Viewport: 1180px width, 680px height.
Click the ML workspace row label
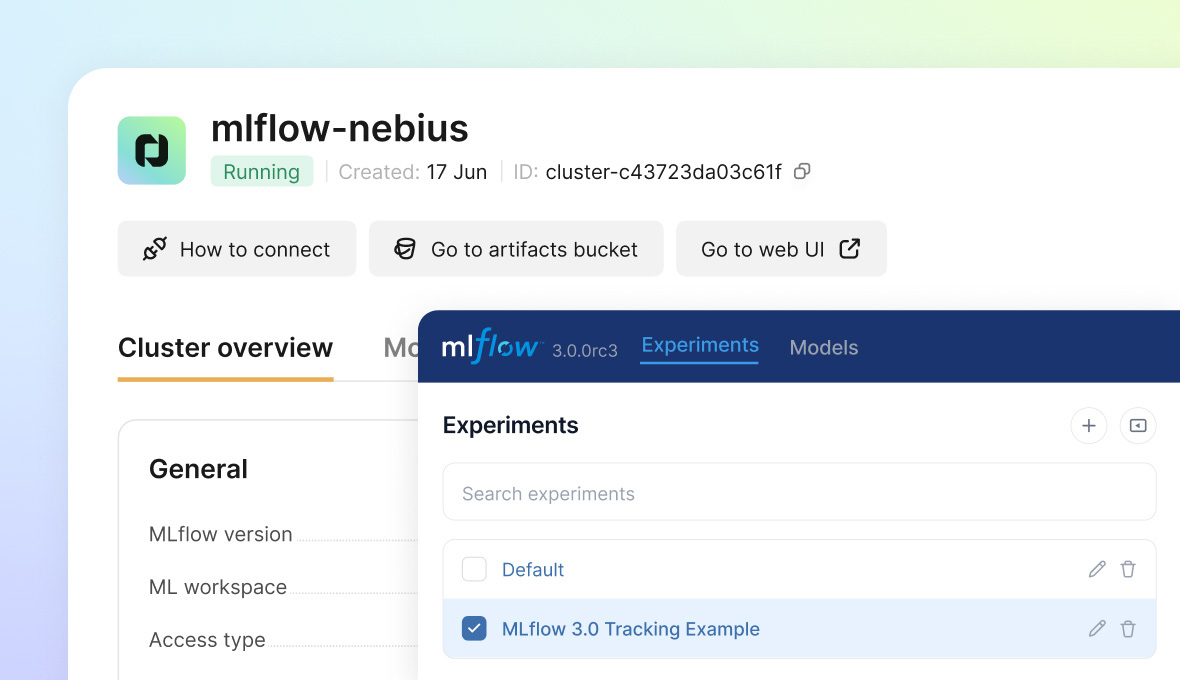tap(217, 587)
